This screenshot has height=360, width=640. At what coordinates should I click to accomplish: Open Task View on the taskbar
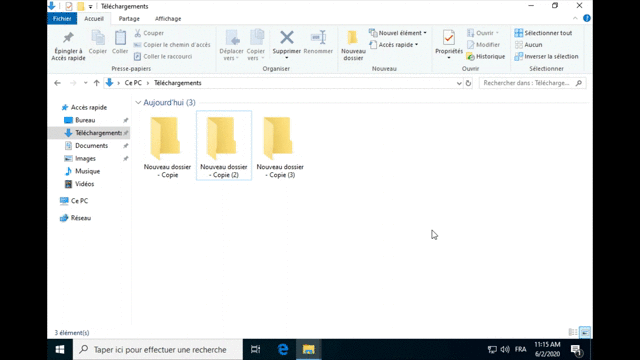tap(256, 349)
